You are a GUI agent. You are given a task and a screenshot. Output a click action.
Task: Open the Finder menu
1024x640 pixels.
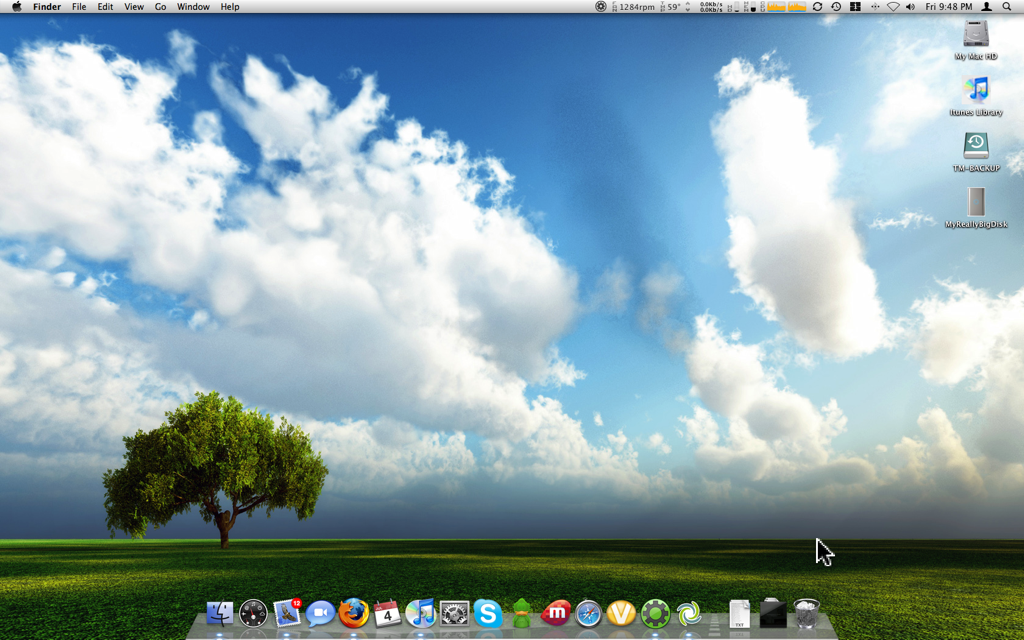click(47, 7)
